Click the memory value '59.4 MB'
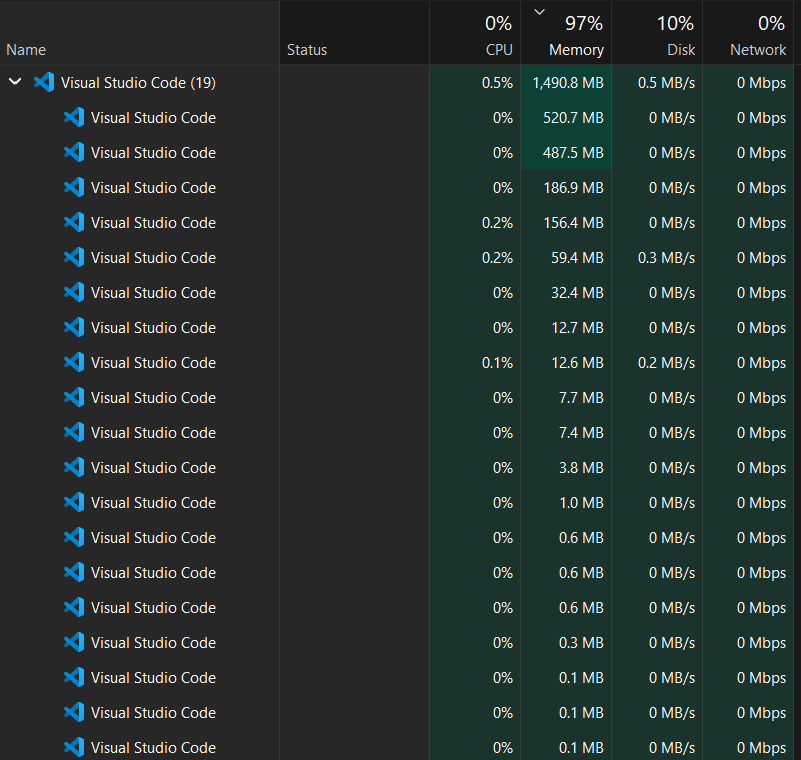Screen dimensions: 801x760 pyautogui.click(x=577, y=257)
